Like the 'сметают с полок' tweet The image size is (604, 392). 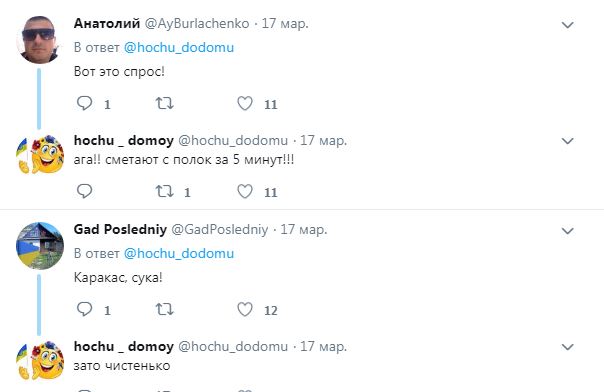(x=245, y=191)
